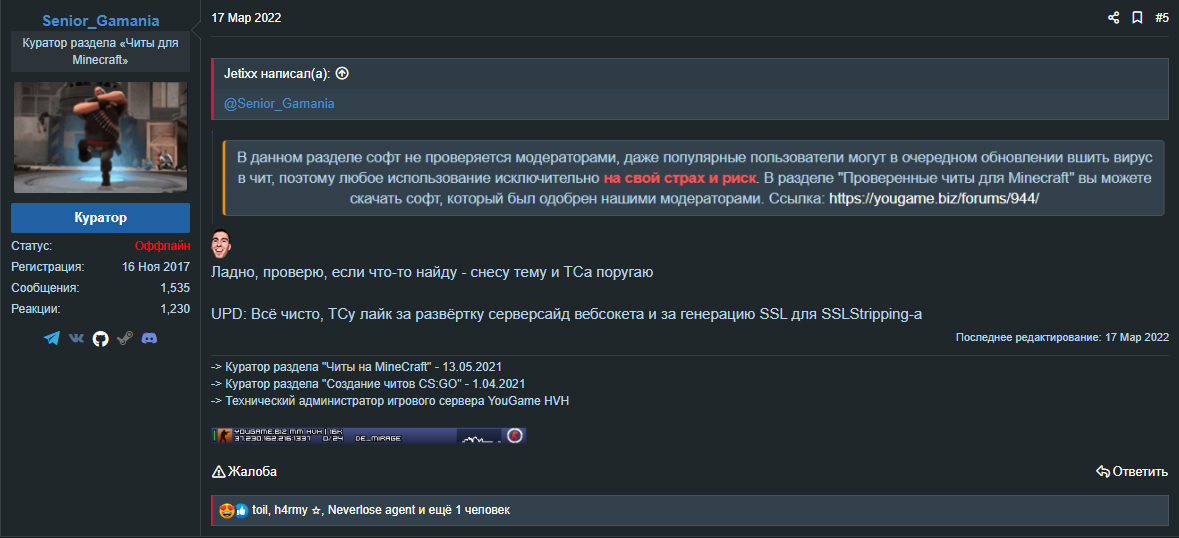The image size is (1179, 538).
Task: Open the user's Steam profile
Action: tap(124, 339)
